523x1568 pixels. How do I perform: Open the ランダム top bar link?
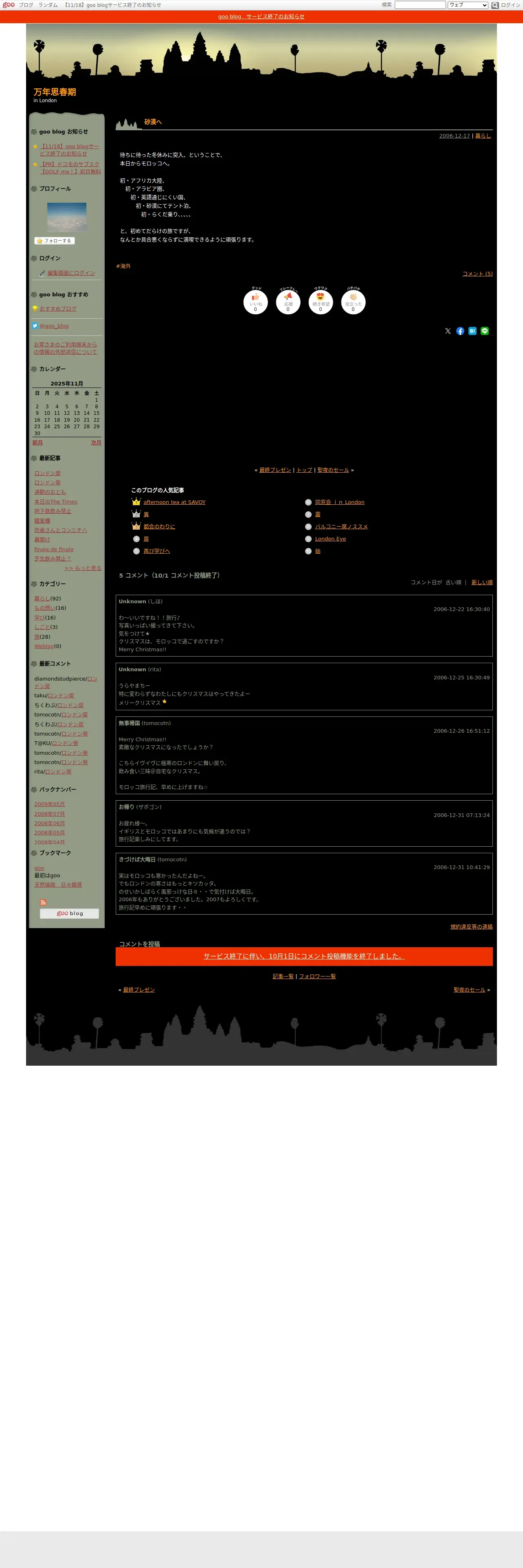pyautogui.click(x=48, y=5)
